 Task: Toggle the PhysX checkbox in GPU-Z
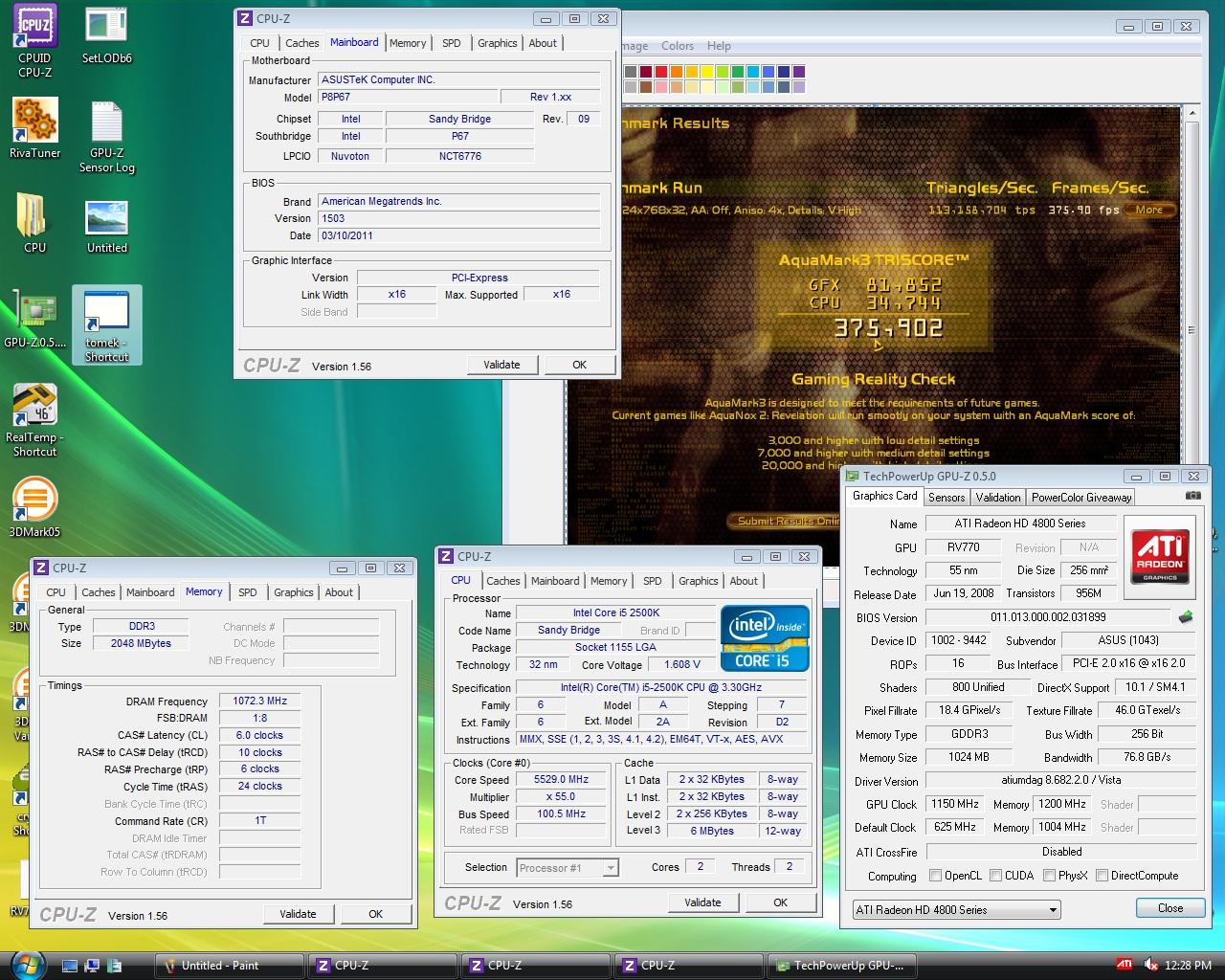[1049, 876]
